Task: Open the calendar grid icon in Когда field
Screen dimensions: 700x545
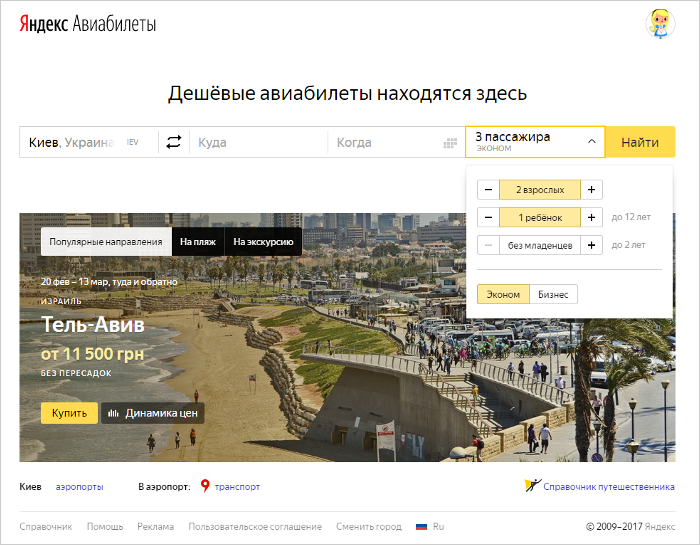Action: (450, 143)
